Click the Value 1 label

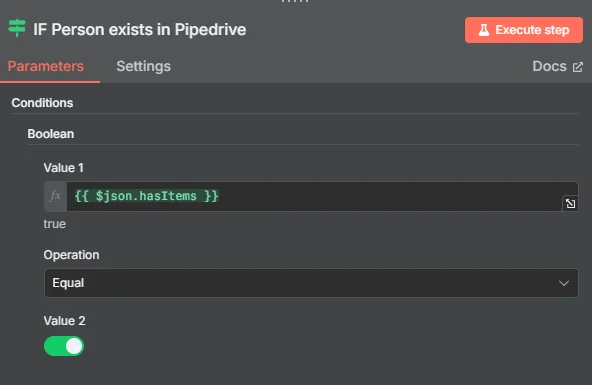pyautogui.click(x=63, y=168)
